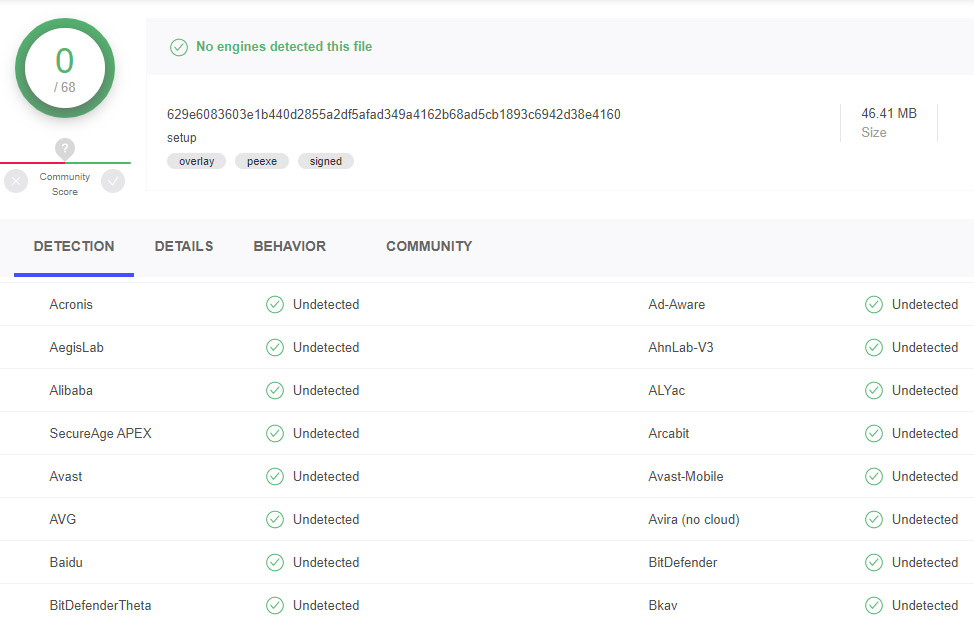Click the SHA-256 file hash text
The image size is (974, 623).
point(394,115)
